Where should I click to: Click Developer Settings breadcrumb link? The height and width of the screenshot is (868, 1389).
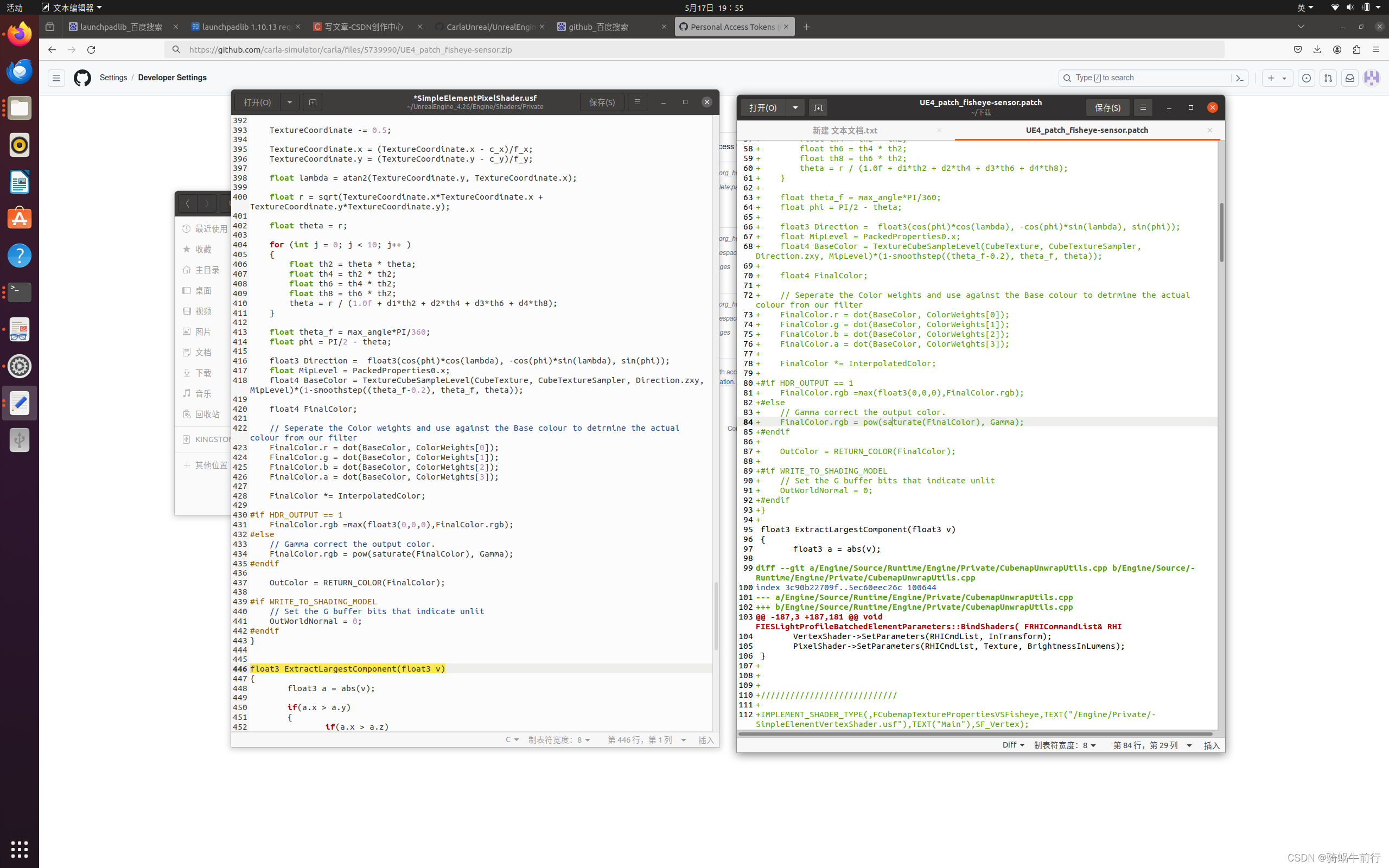tap(172, 78)
